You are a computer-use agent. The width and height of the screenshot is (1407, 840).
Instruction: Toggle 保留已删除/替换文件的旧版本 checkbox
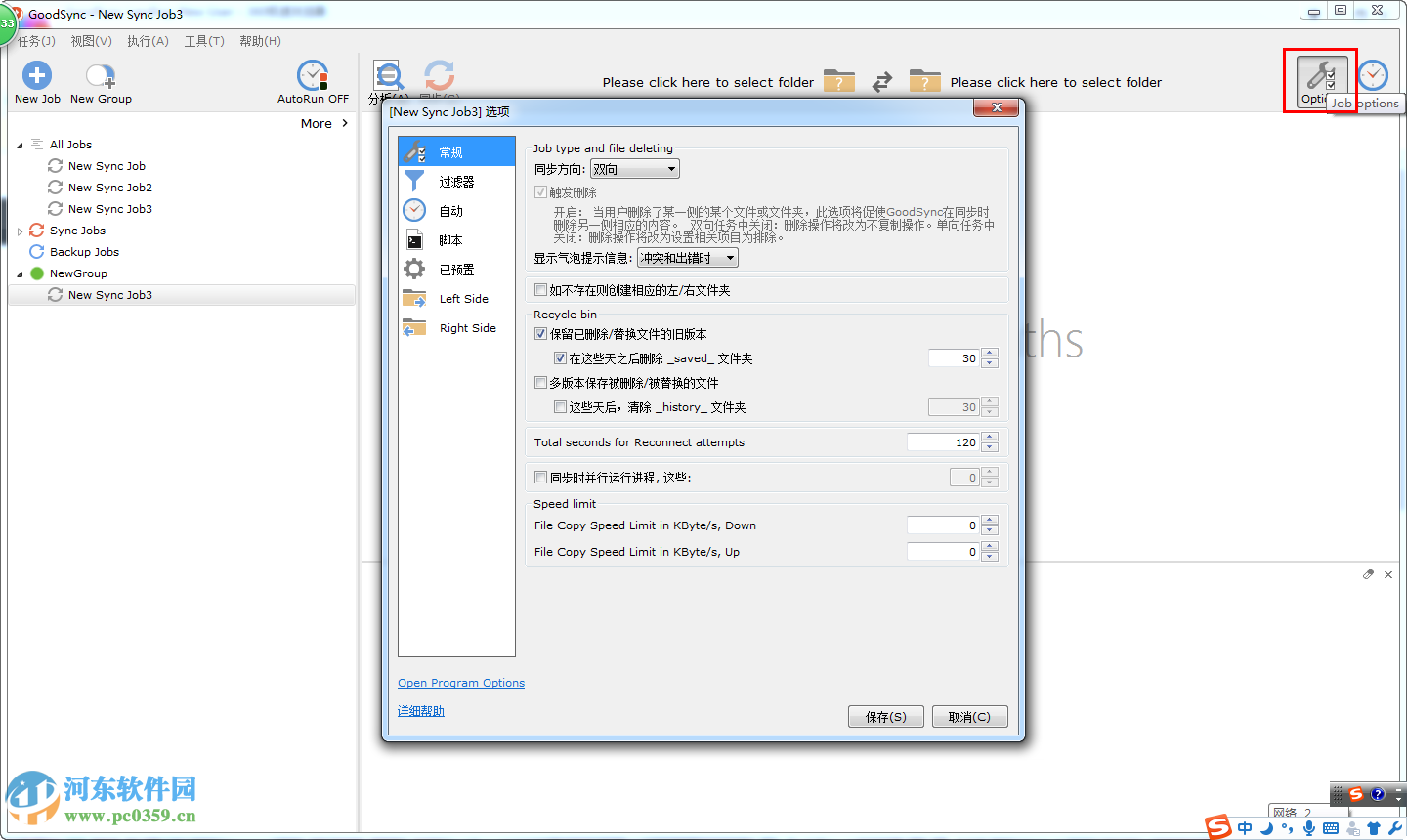[540, 334]
